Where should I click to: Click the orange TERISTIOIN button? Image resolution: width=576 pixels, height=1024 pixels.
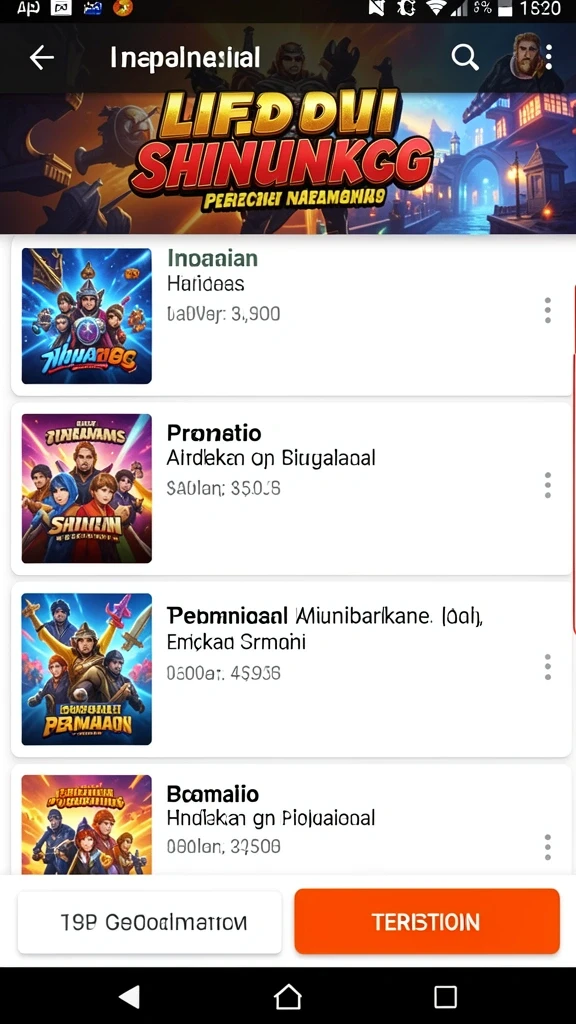point(426,921)
